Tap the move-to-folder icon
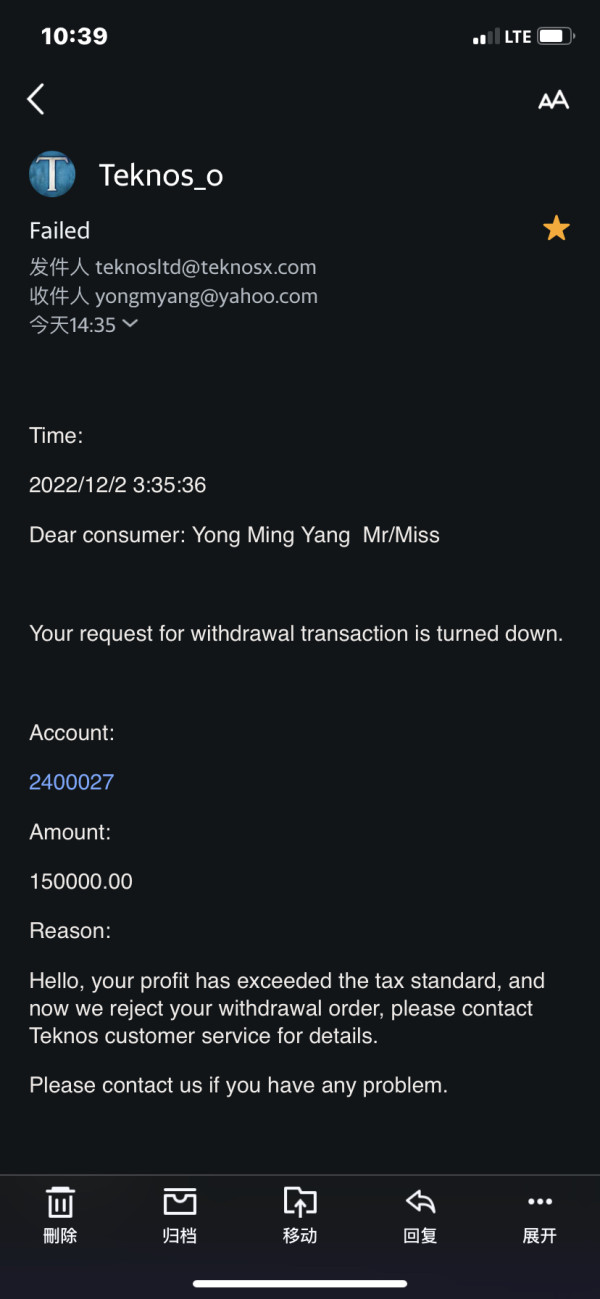 pyautogui.click(x=300, y=1202)
